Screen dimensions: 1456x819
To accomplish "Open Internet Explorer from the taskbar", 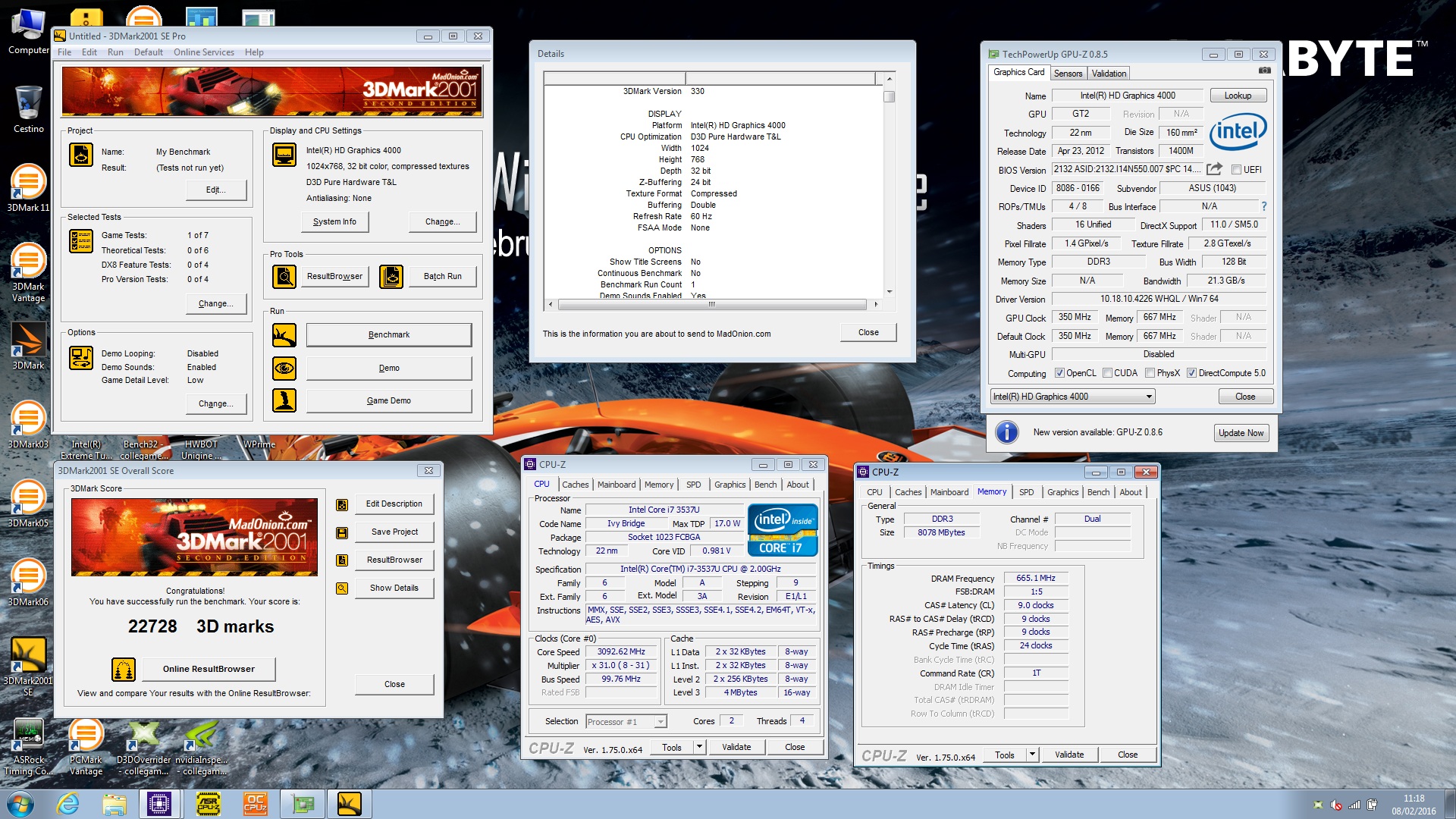I will pyautogui.click(x=68, y=804).
